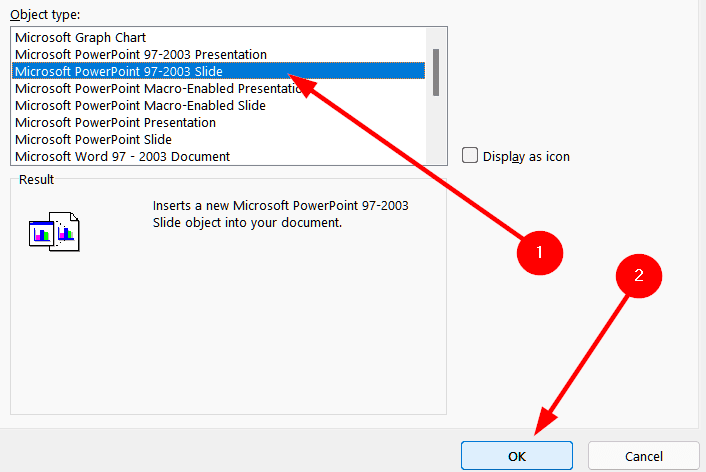Viewport: 706px width, 472px height.
Task: Click scrollbar track below the thumb
Action: point(436,131)
